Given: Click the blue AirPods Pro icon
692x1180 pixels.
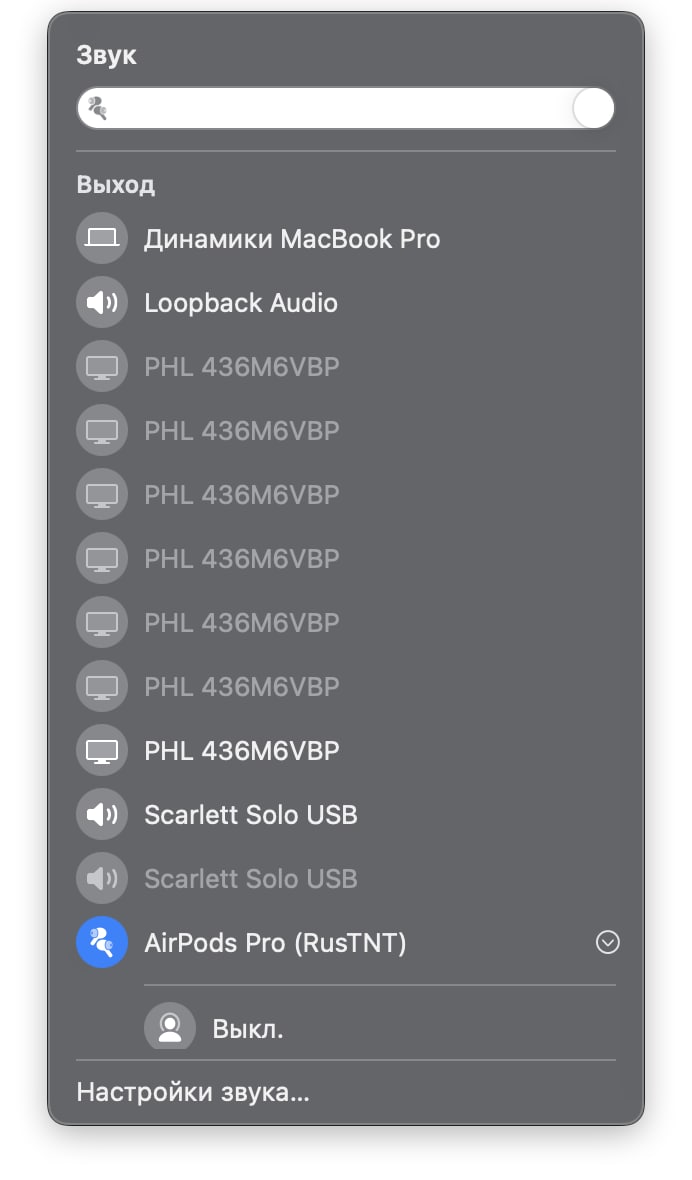Looking at the screenshot, I should (102, 942).
